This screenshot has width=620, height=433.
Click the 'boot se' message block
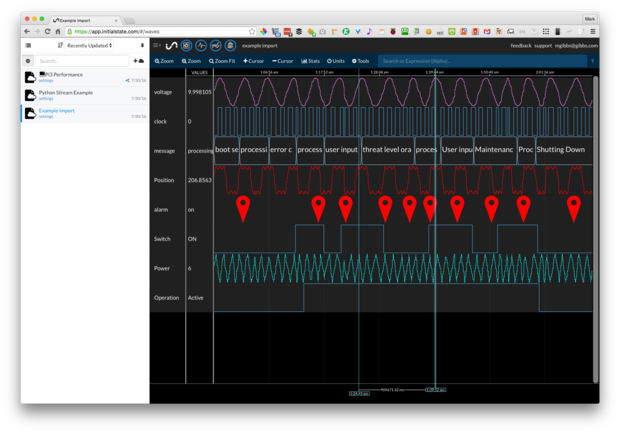click(x=227, y=150)
